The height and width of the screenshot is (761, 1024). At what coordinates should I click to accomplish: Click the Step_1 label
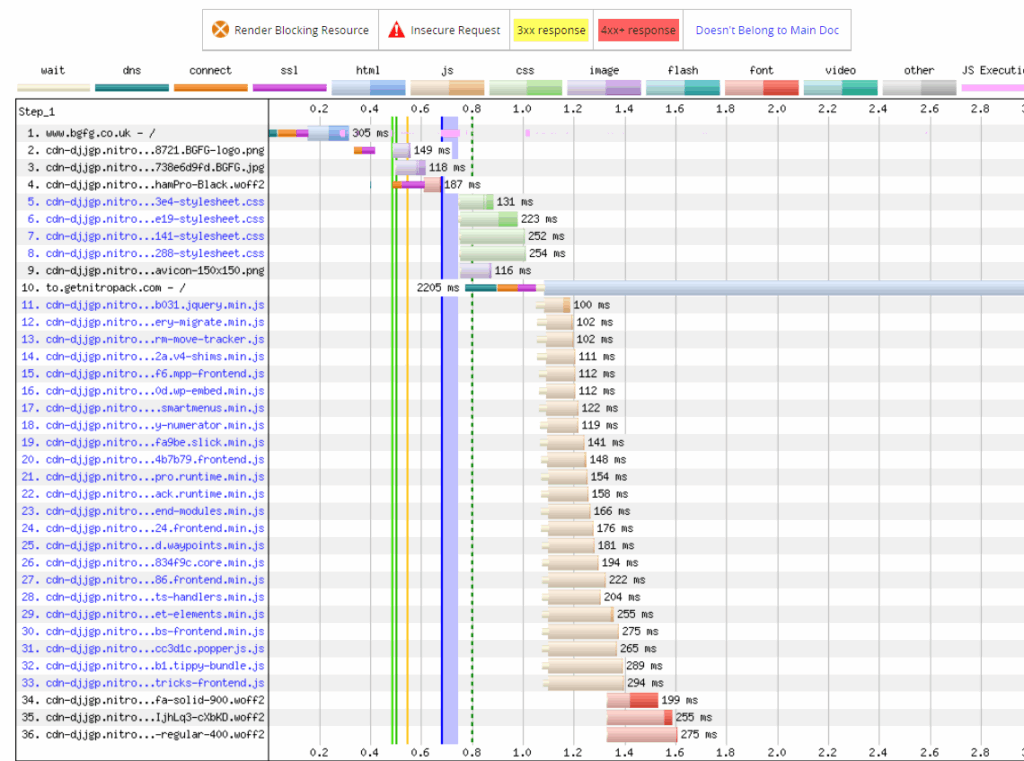(37, 112)
